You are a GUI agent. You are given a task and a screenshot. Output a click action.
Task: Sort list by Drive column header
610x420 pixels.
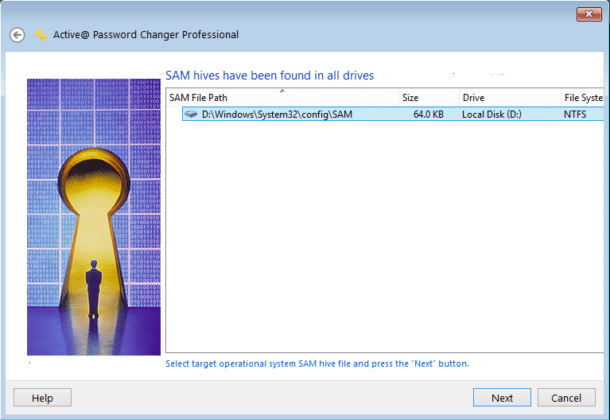tap(510, 98)
